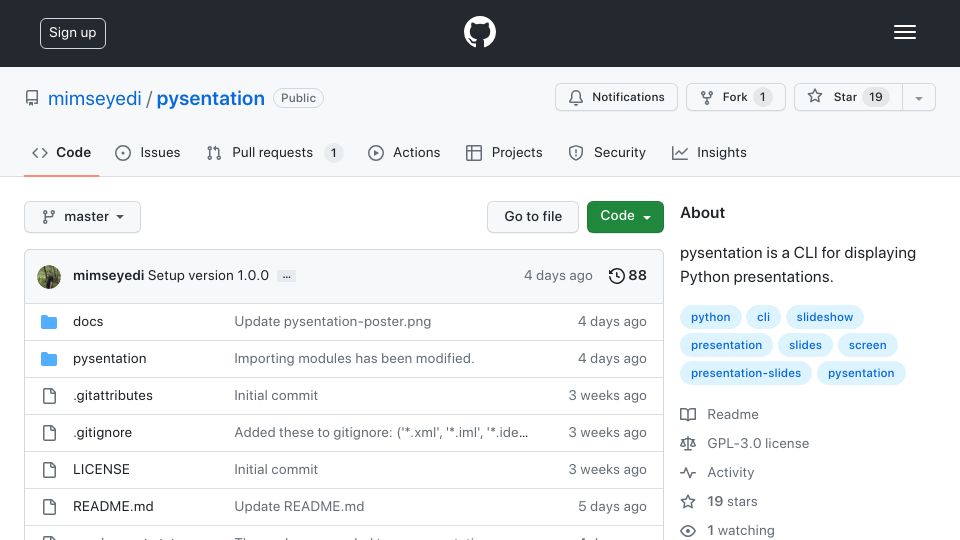Click the Notifications bell button
The height and width of the screenshot is (540, 960).
pyautogui.click(x=616, y=97)
